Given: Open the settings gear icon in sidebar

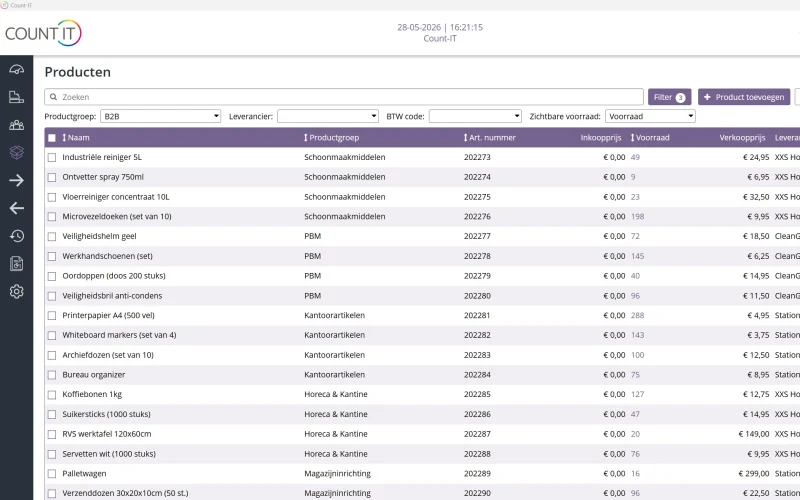Looking at the screenshot, I should (x=16, y=291).
